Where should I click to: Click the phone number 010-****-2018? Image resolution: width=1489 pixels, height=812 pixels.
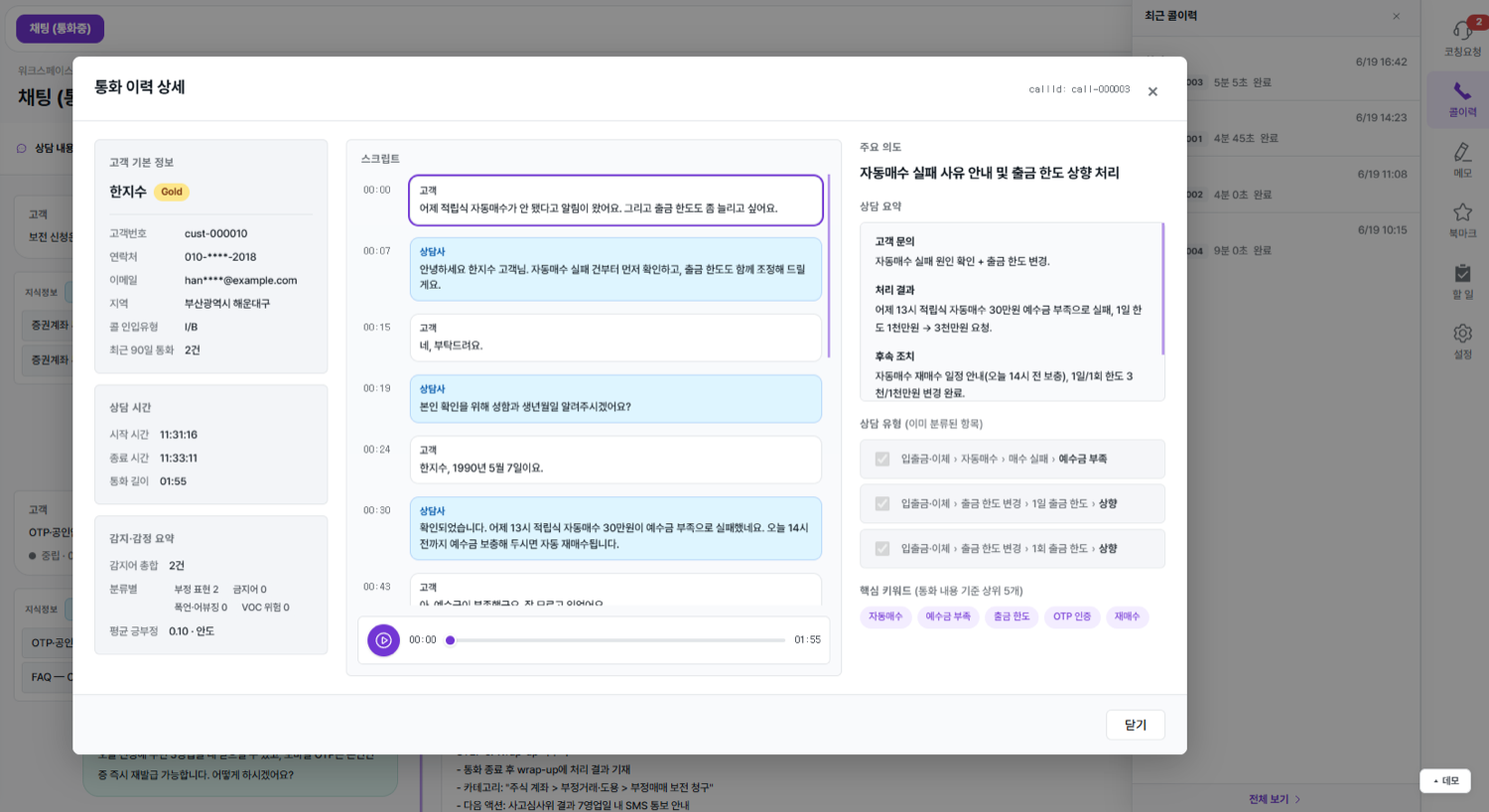coord(220,256)
